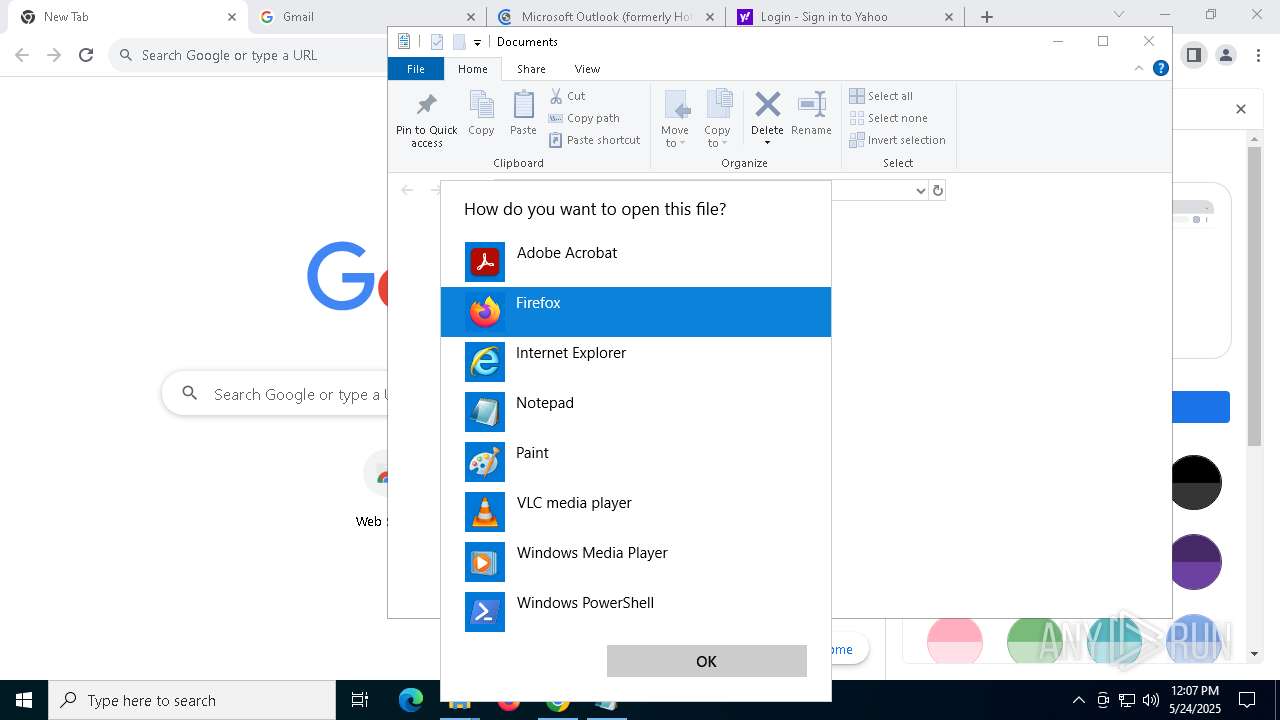Screen dimensions: 1280x720
Task: Open the volume icon in system tray
Action: 1151,700
